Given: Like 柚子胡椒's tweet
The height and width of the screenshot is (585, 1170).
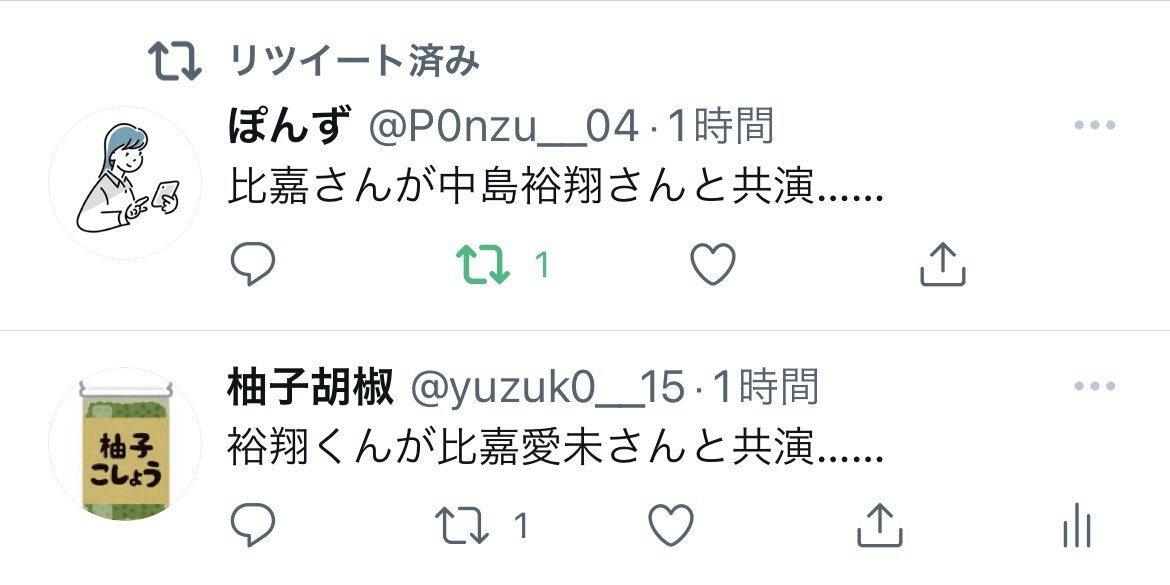Looking at the screenshot, I should (x=671, y=525).
